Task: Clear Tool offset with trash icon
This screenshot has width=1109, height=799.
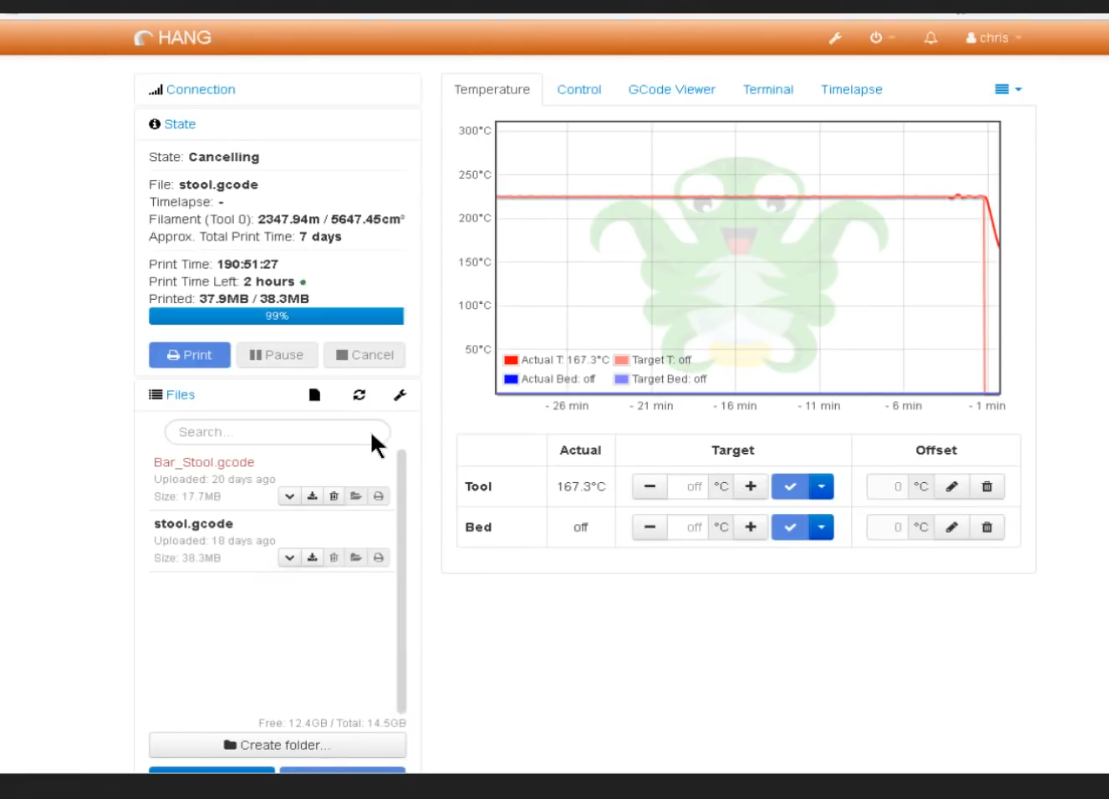Action: coord(987,486)
